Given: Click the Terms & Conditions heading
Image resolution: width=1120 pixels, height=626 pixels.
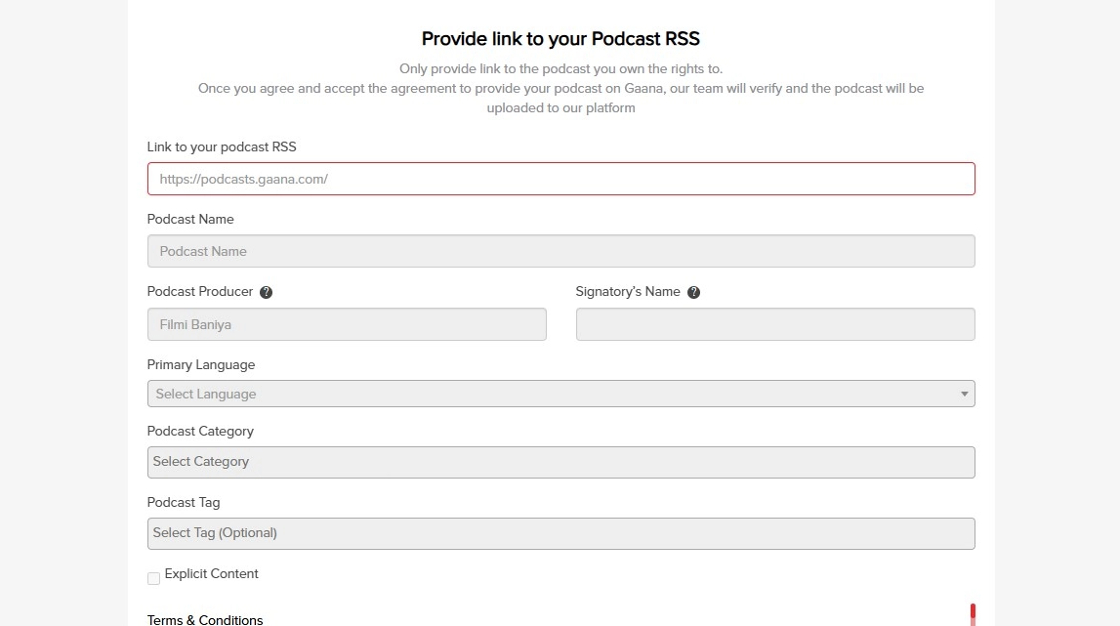Looking at the screenshot, I should click(x=205, y=620).
